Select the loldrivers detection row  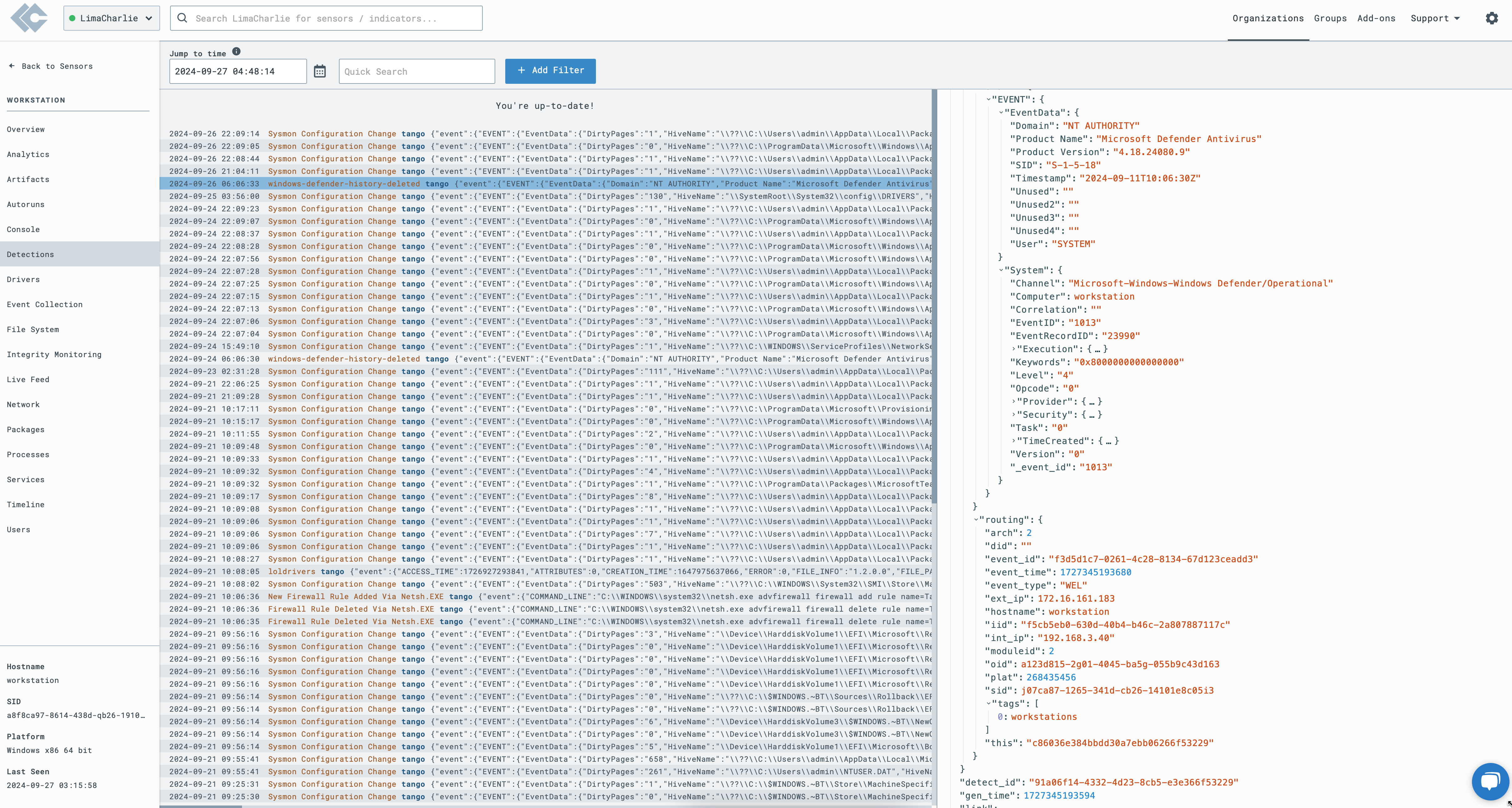coord(545,571)
